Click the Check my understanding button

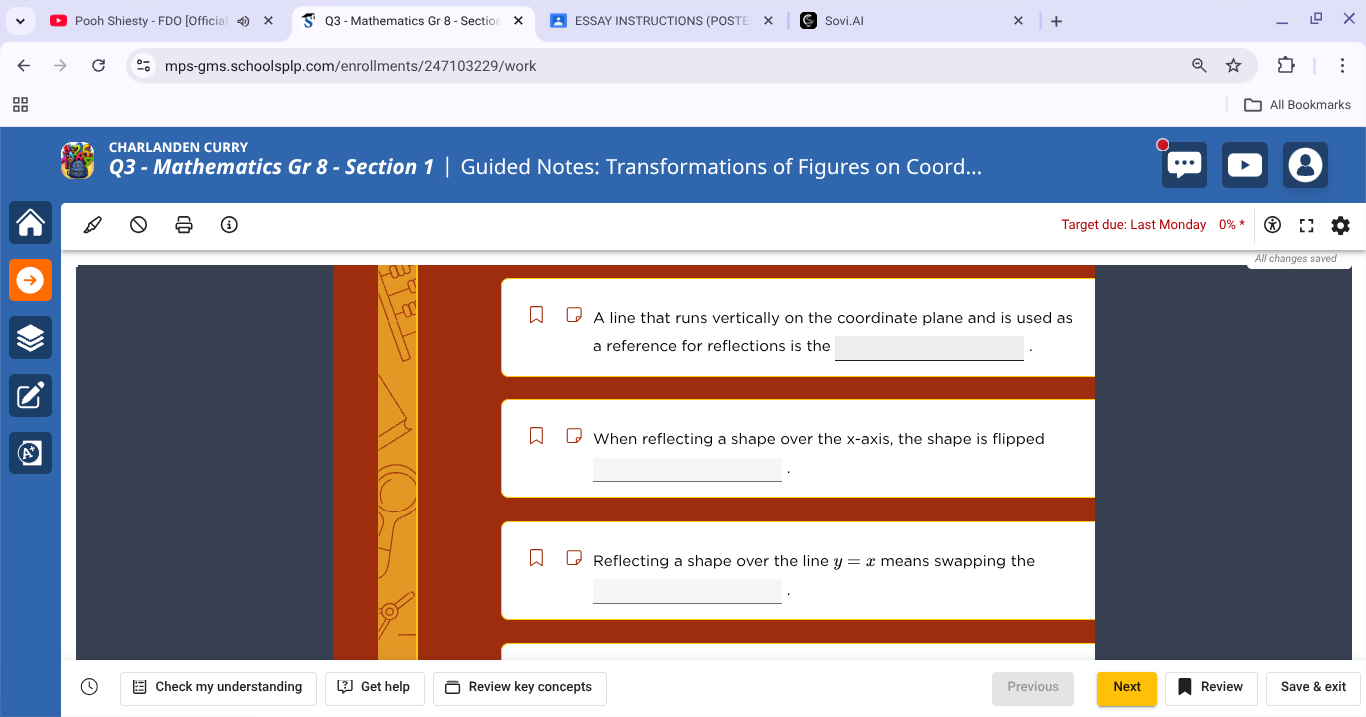coord(218,687)
